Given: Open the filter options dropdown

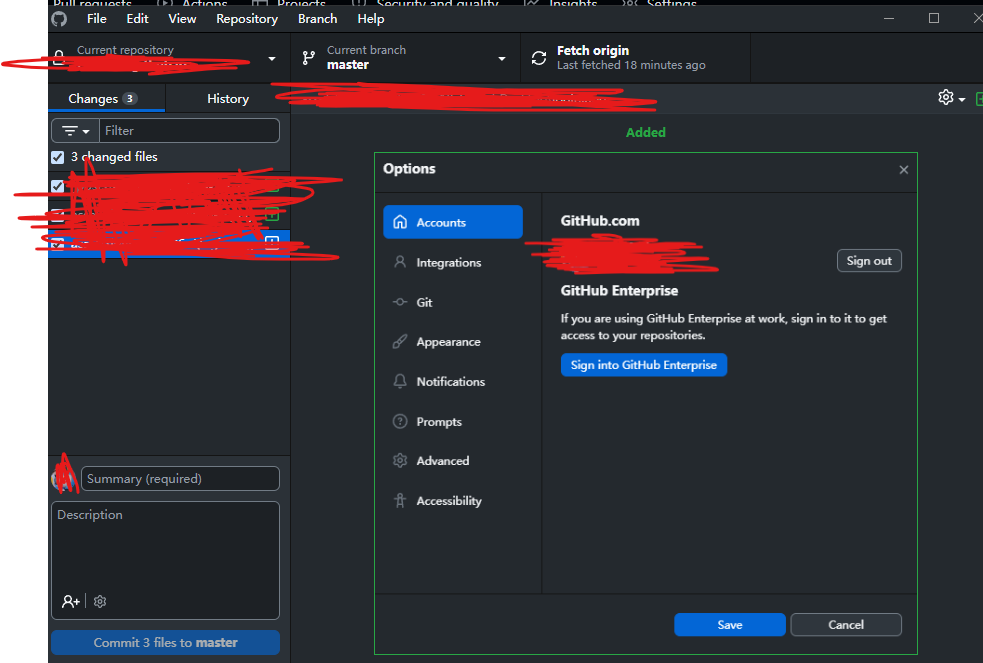Looking at the screenshot, I should [75, 131].
